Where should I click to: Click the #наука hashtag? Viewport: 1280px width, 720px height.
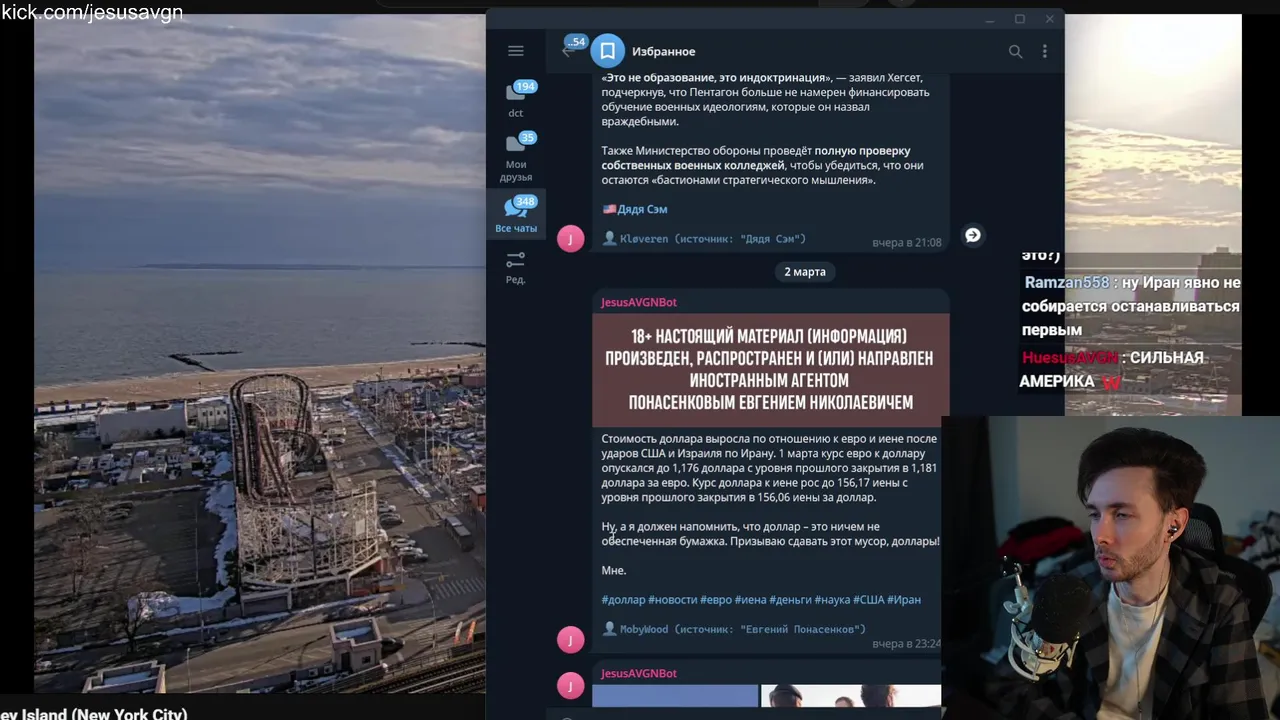[832, 599]
